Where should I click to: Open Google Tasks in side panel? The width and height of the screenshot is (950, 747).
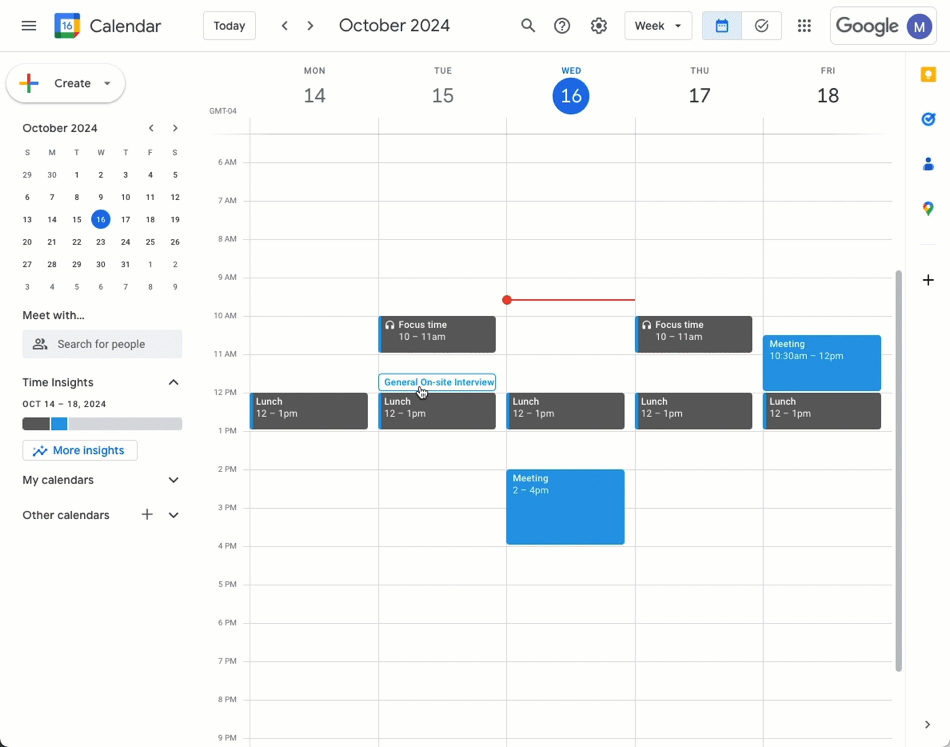(928, 120)
